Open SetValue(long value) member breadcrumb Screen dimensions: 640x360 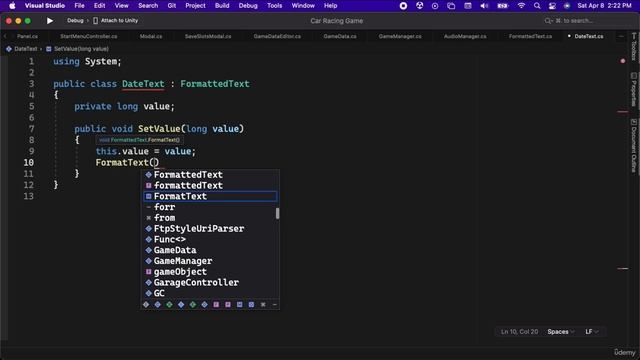(x=77, y=49)
